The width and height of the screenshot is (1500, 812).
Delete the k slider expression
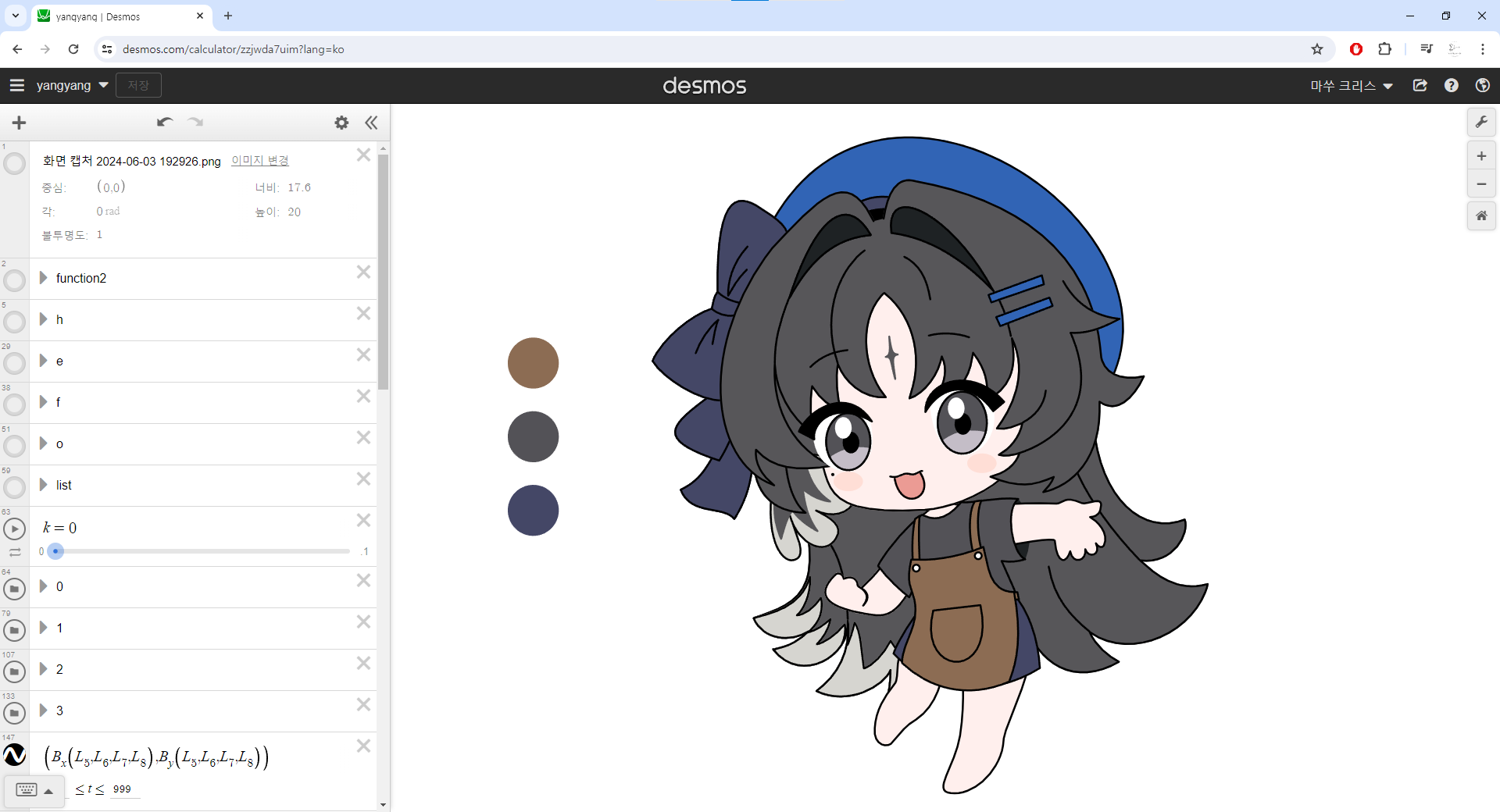(x=363, y=520)
